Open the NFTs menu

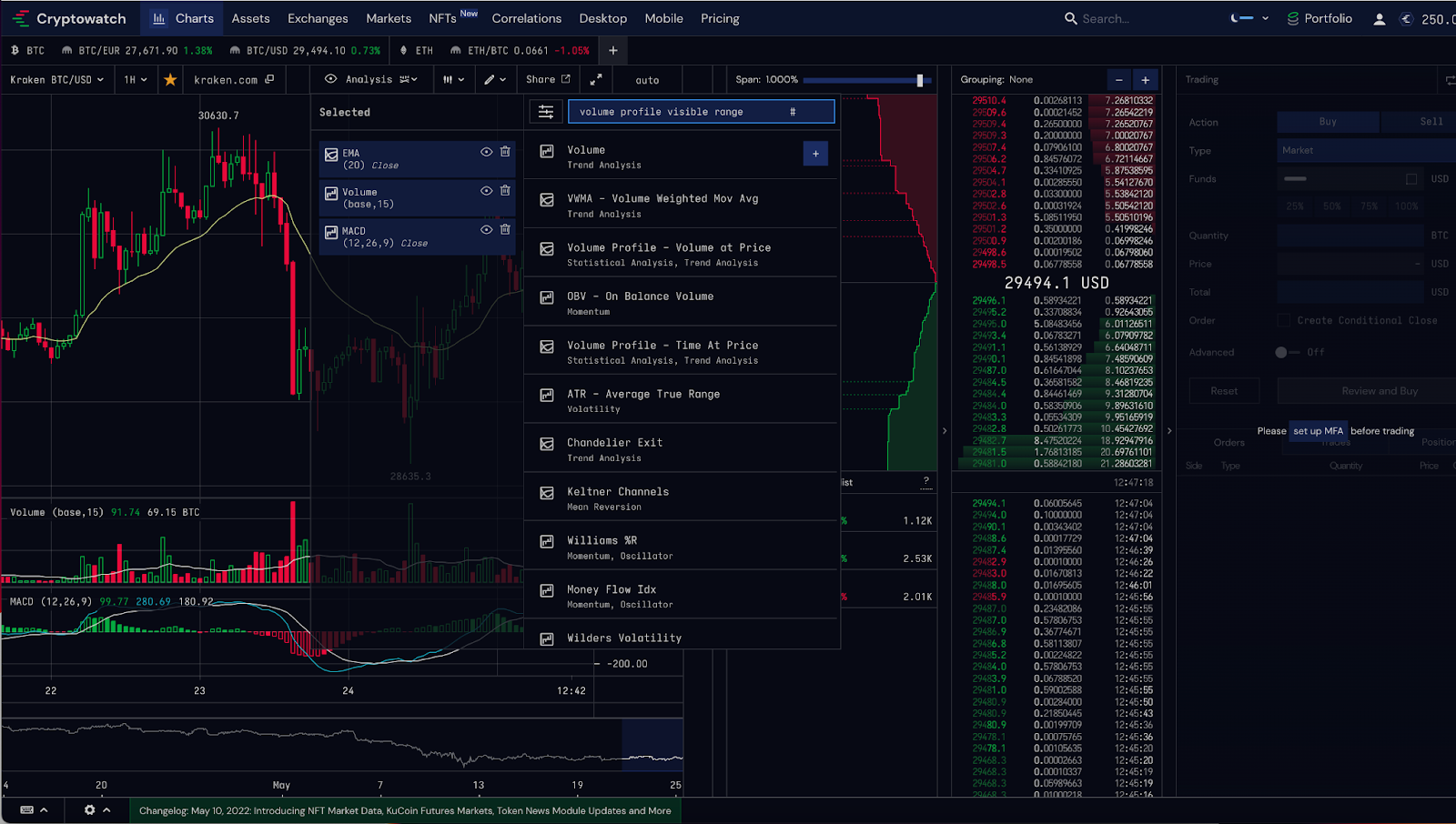click(442, 18)
